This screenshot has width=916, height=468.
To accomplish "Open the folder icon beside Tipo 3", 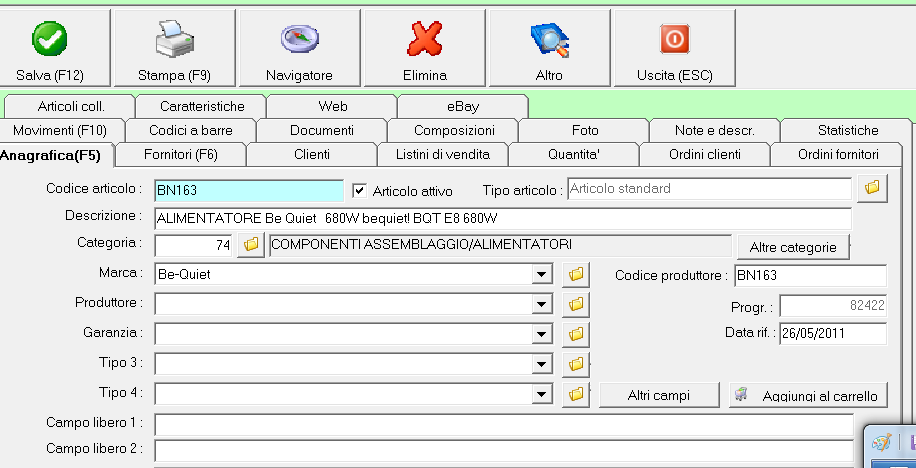I will [x=576, y=365].
